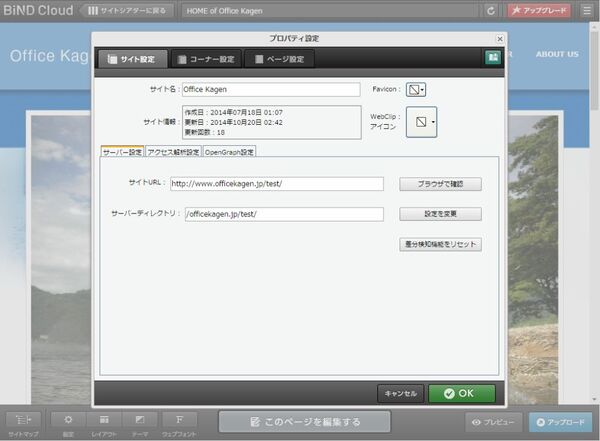The height and width of the screenshot is (441, 600).
Task: Switch to the コーナー設定 tab
Action: 206,59
